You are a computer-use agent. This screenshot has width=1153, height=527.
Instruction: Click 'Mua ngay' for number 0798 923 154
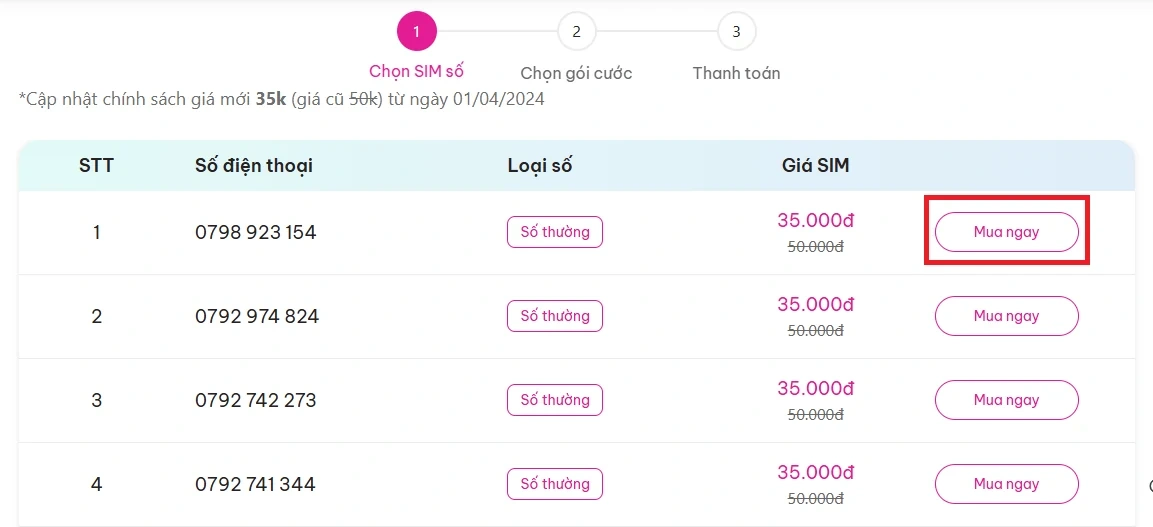1006,232
